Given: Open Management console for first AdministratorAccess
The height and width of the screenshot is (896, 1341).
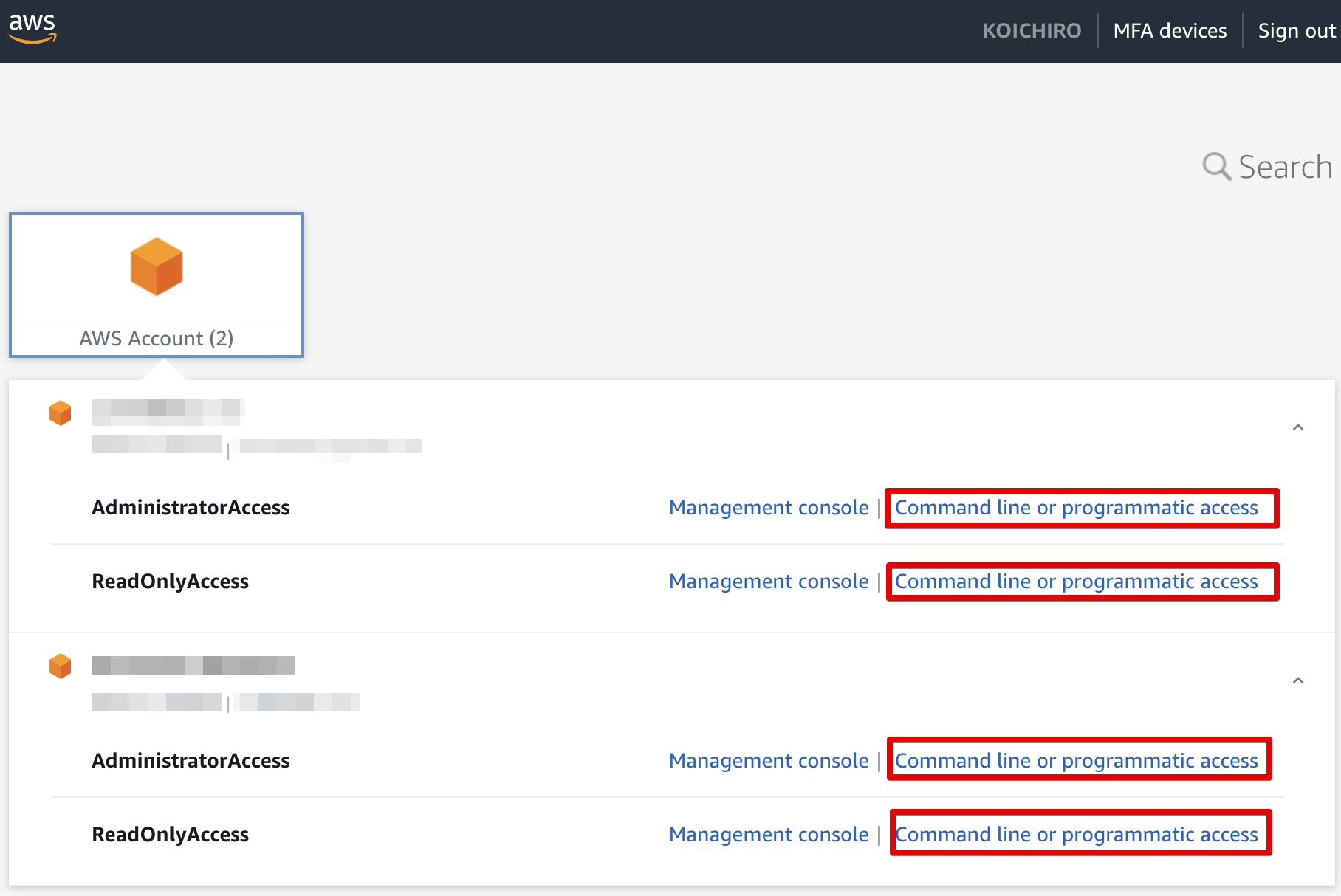Looking at the screenshot, I should (x=769, y=508).
